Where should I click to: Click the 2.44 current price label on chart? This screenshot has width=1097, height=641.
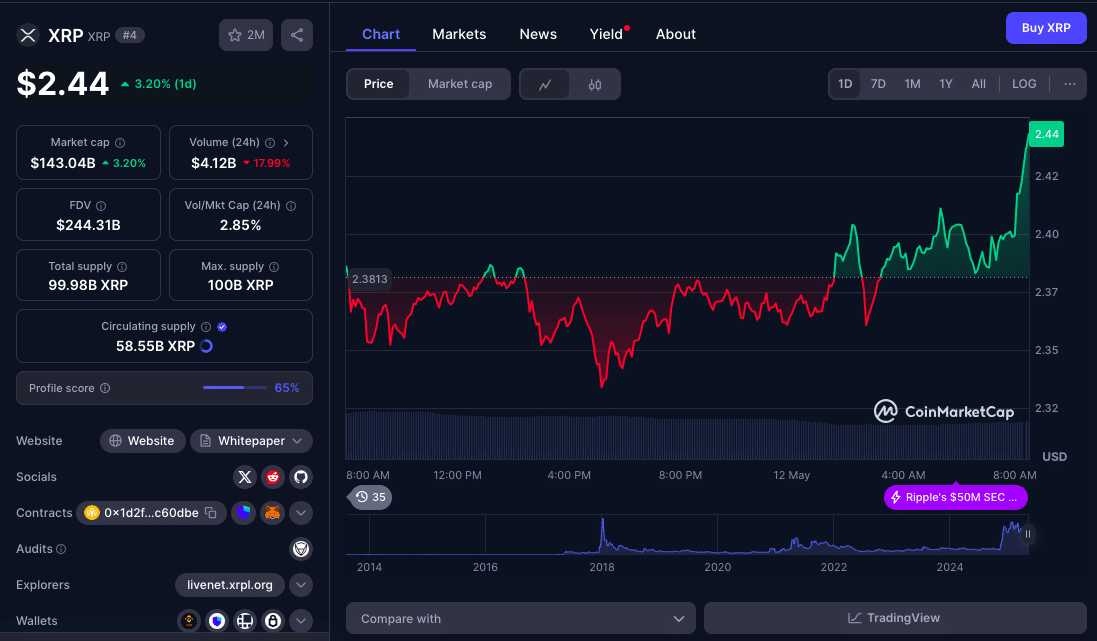click(x=1047, y=134)
